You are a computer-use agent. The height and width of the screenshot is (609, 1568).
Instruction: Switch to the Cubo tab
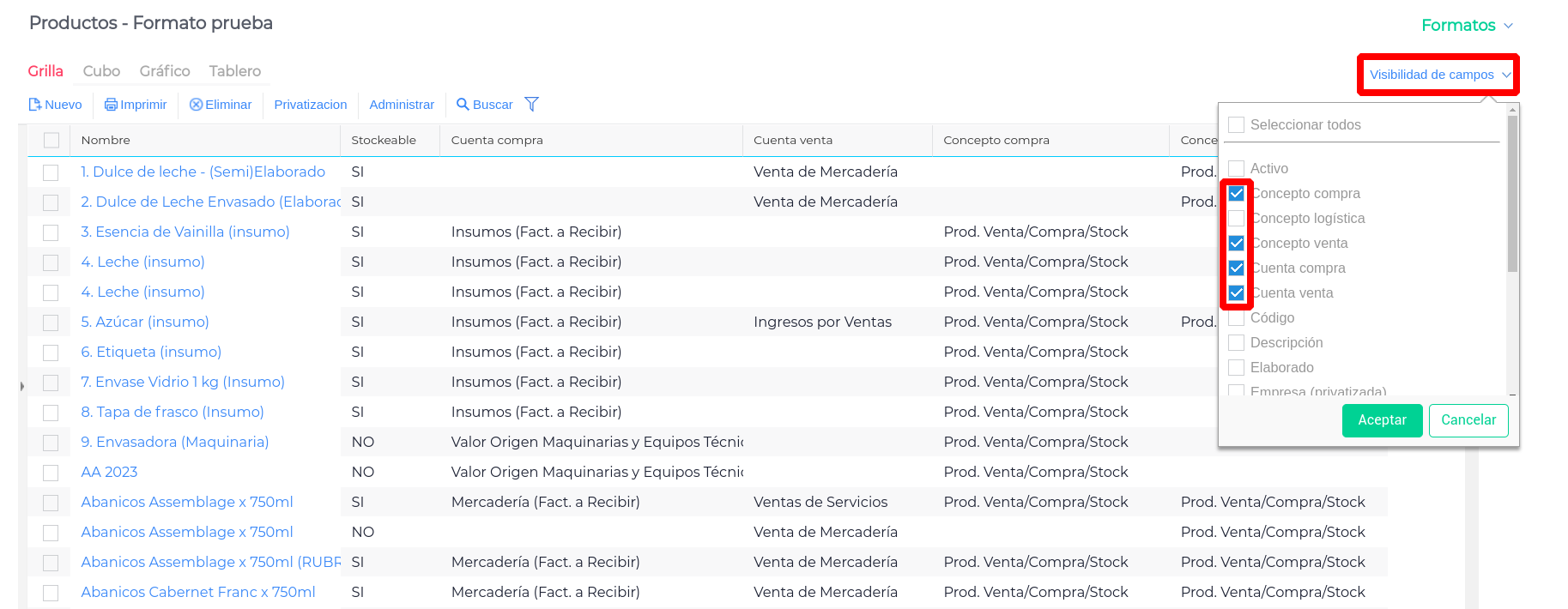click(x=101, y=71)
